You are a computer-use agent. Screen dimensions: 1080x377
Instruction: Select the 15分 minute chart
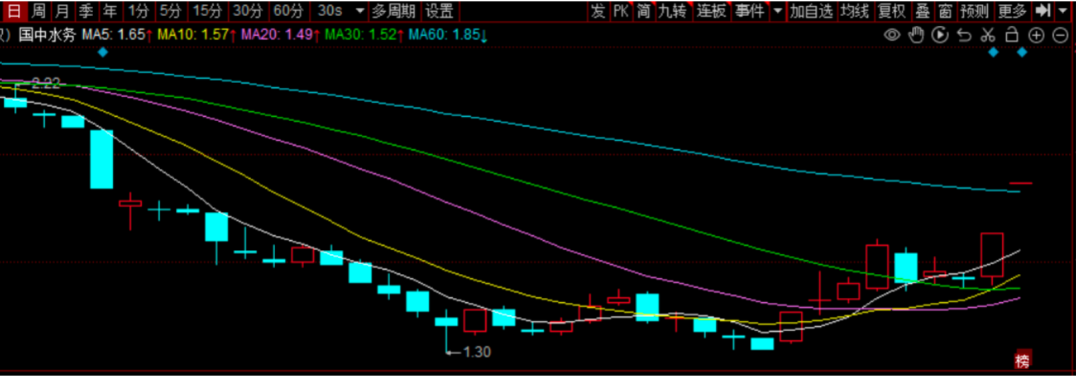(x=207, y=11)
